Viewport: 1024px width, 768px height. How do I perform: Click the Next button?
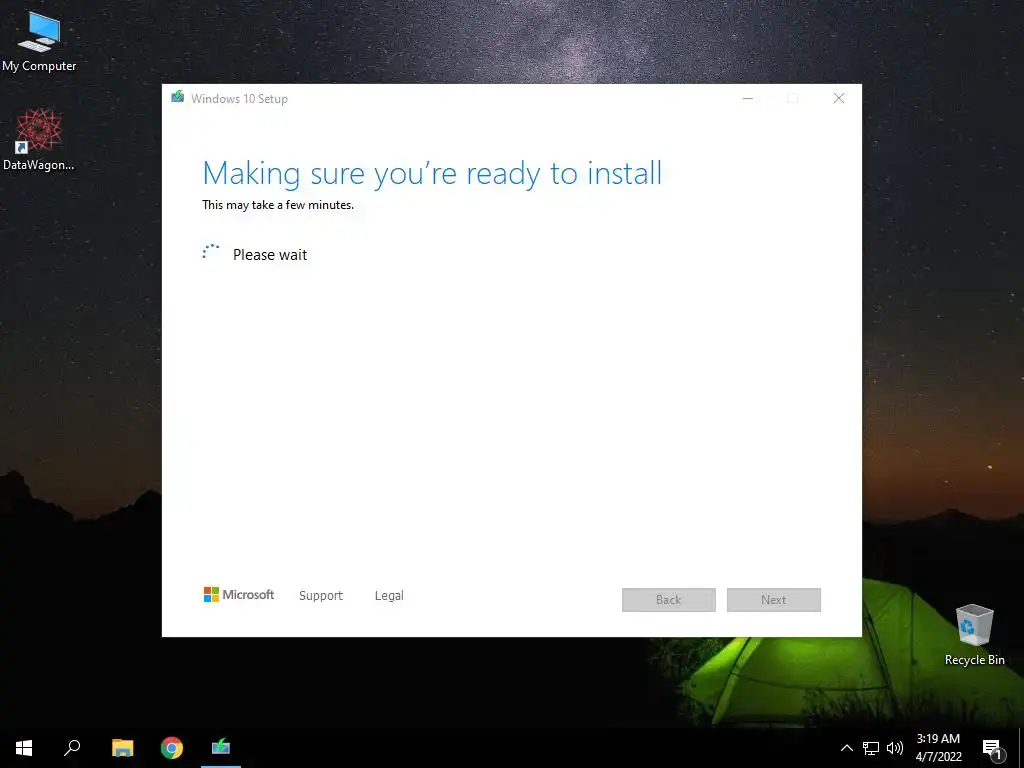[774, 600]
